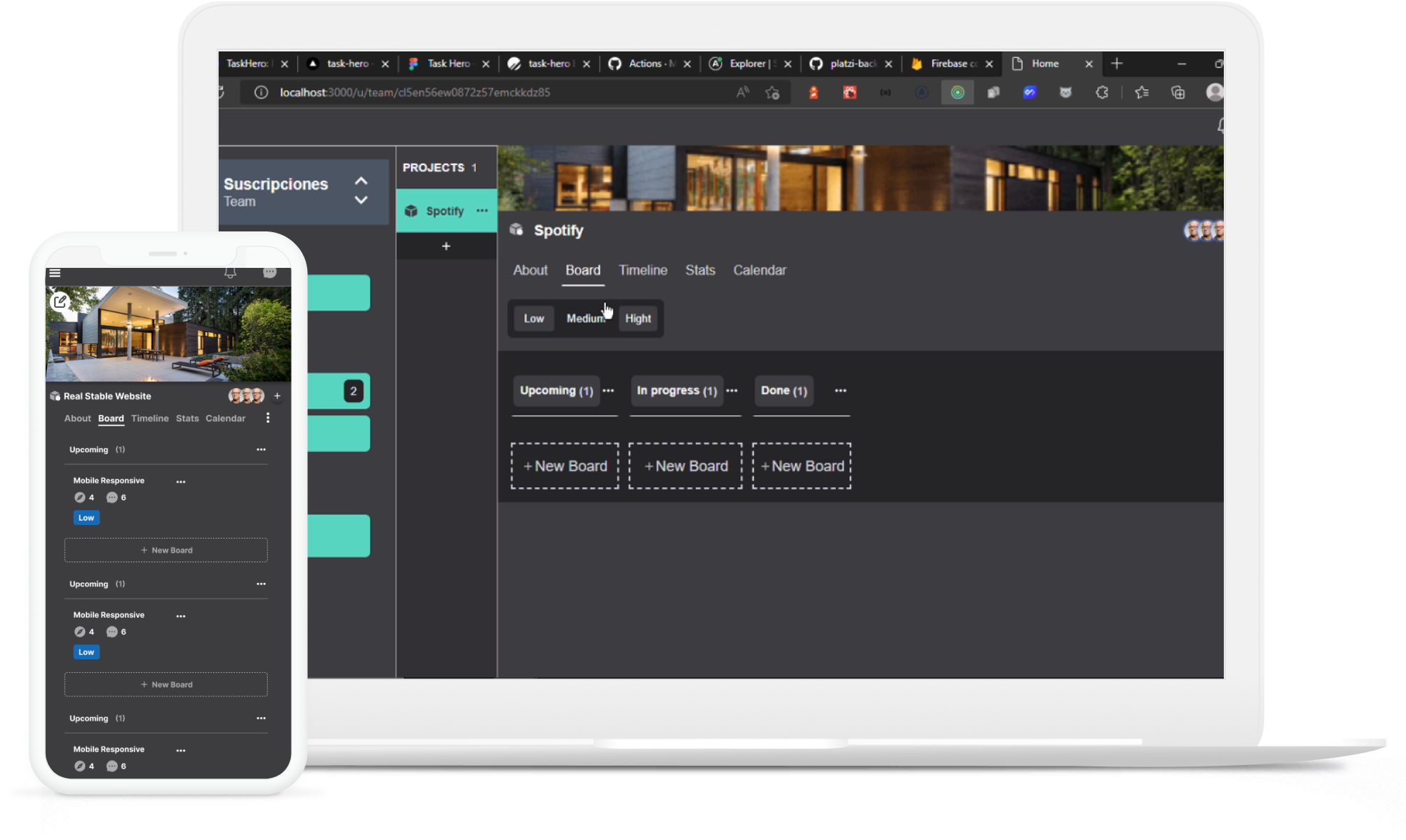Open the browser collections icon
The image size is (1406, 840).
(x=1178, y=92)
